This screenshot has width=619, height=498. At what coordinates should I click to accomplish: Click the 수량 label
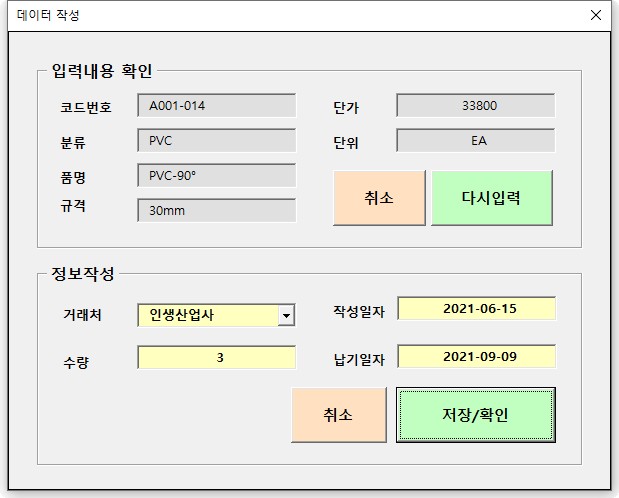tap(76, 362)
